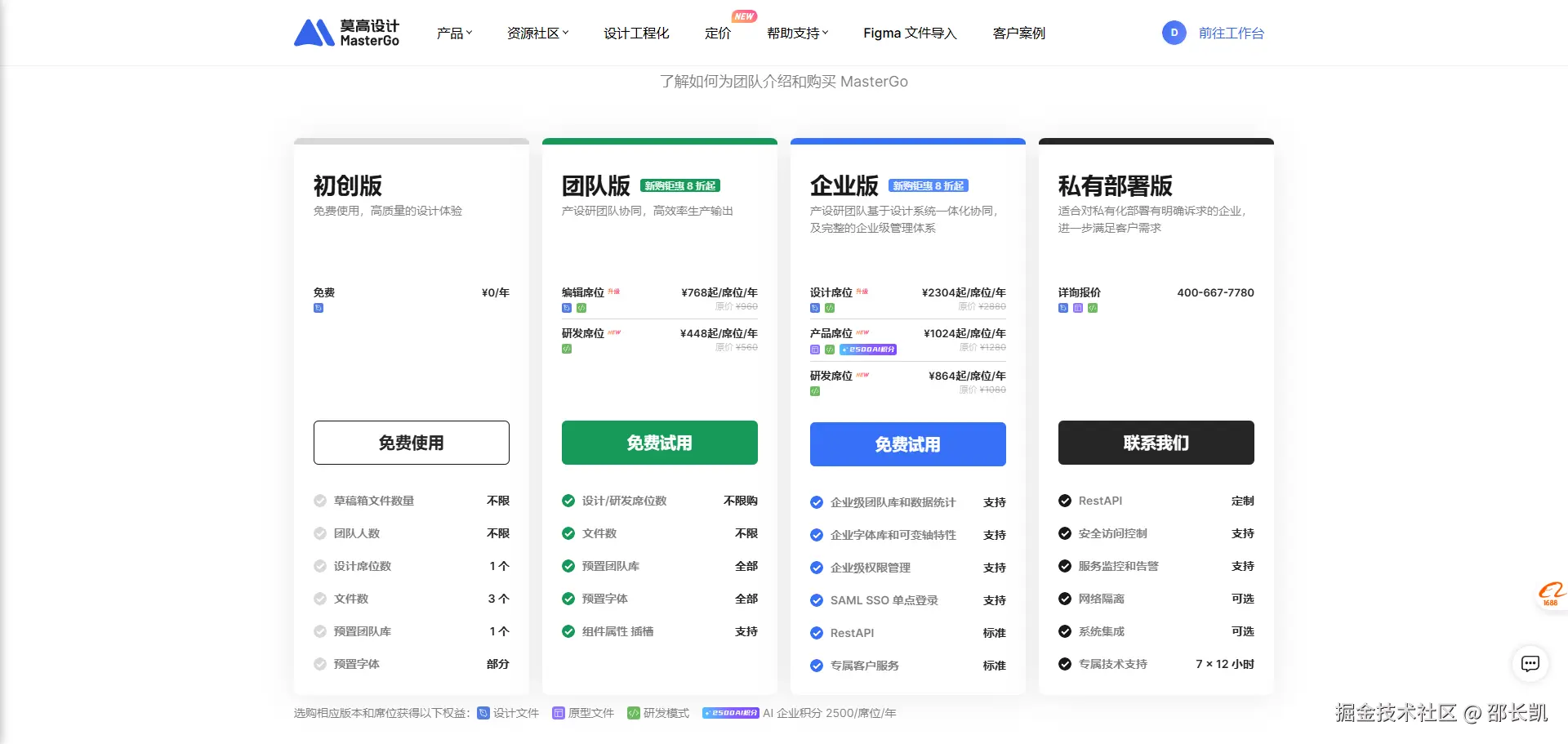Image resolution: width=1568 pixels, height=744 pixels.
Task: Click the check icon beside 企业级团队库和数据统计
Action: pyautogui.click(x=817, y=502)
